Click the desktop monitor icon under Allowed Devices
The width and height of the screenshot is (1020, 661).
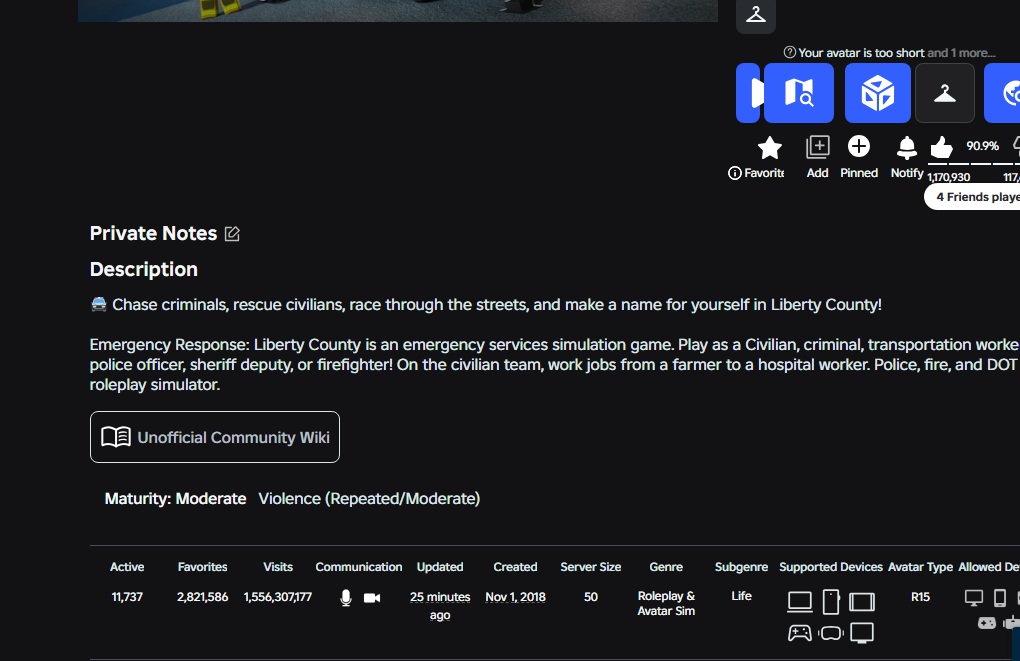click(x=974, y=598)
